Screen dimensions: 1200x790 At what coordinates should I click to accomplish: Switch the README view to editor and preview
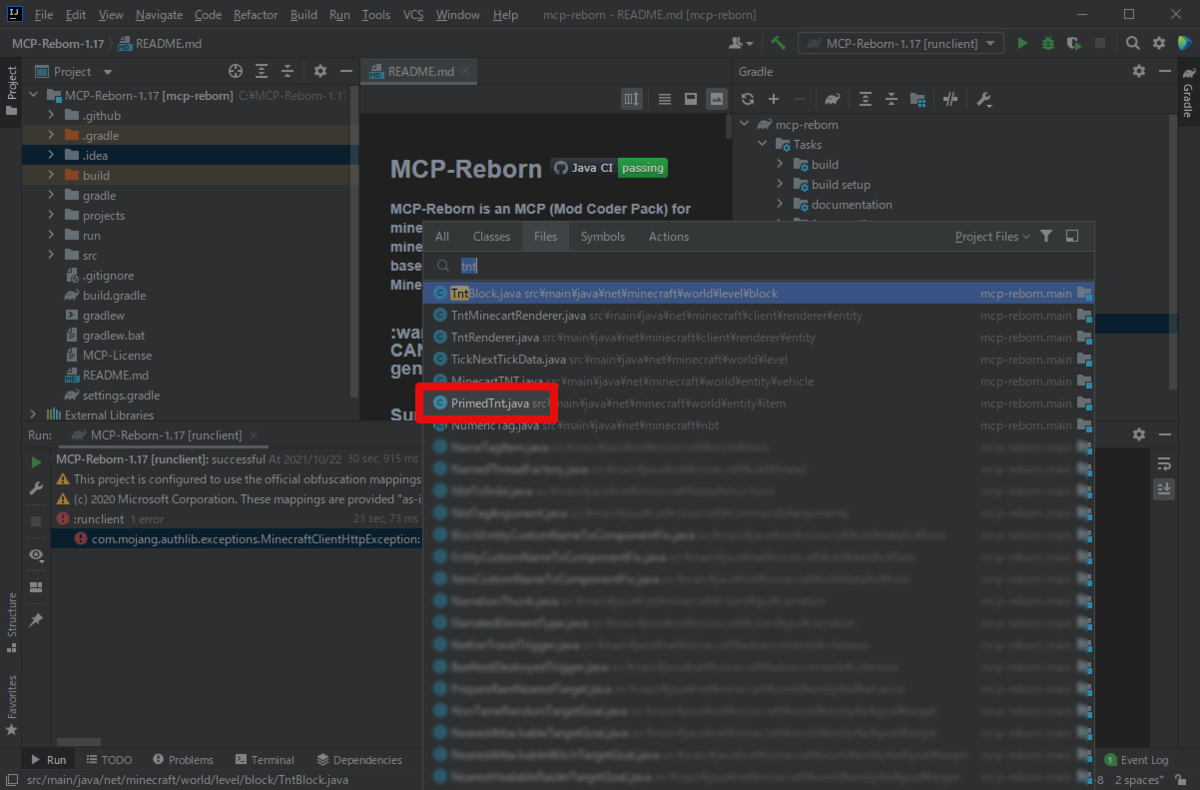click(690, 99)
